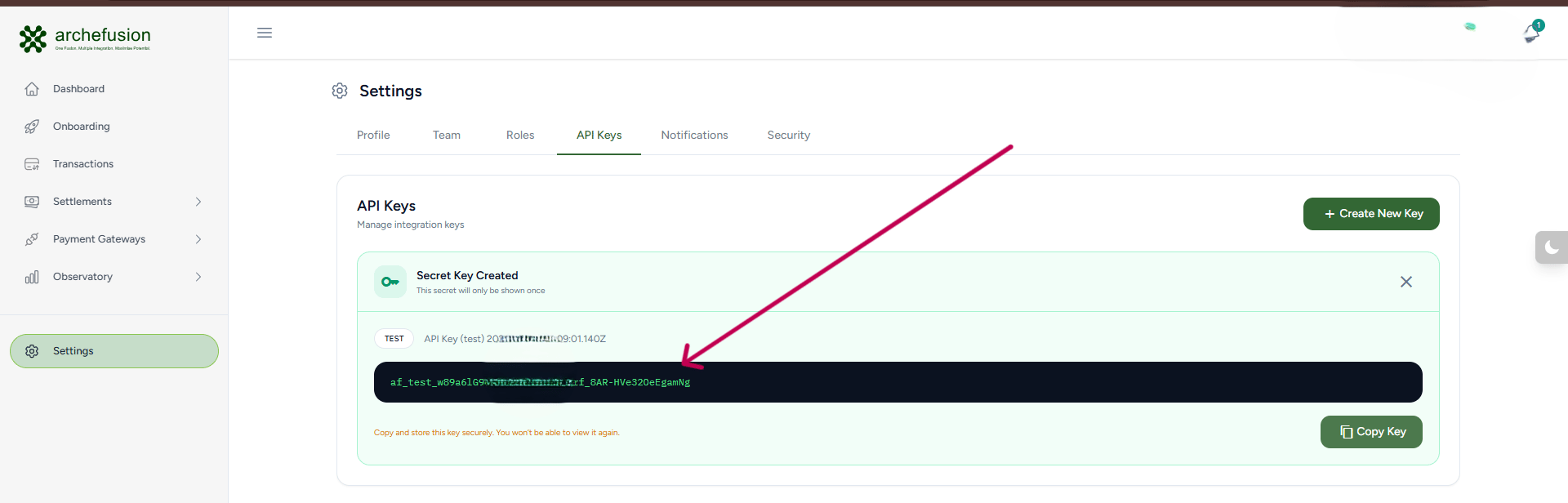Click the Copy Key button
Image resolution: width=1568 pixels, height=503 pixels.
pyautogui.click(x=1371, y=432)
